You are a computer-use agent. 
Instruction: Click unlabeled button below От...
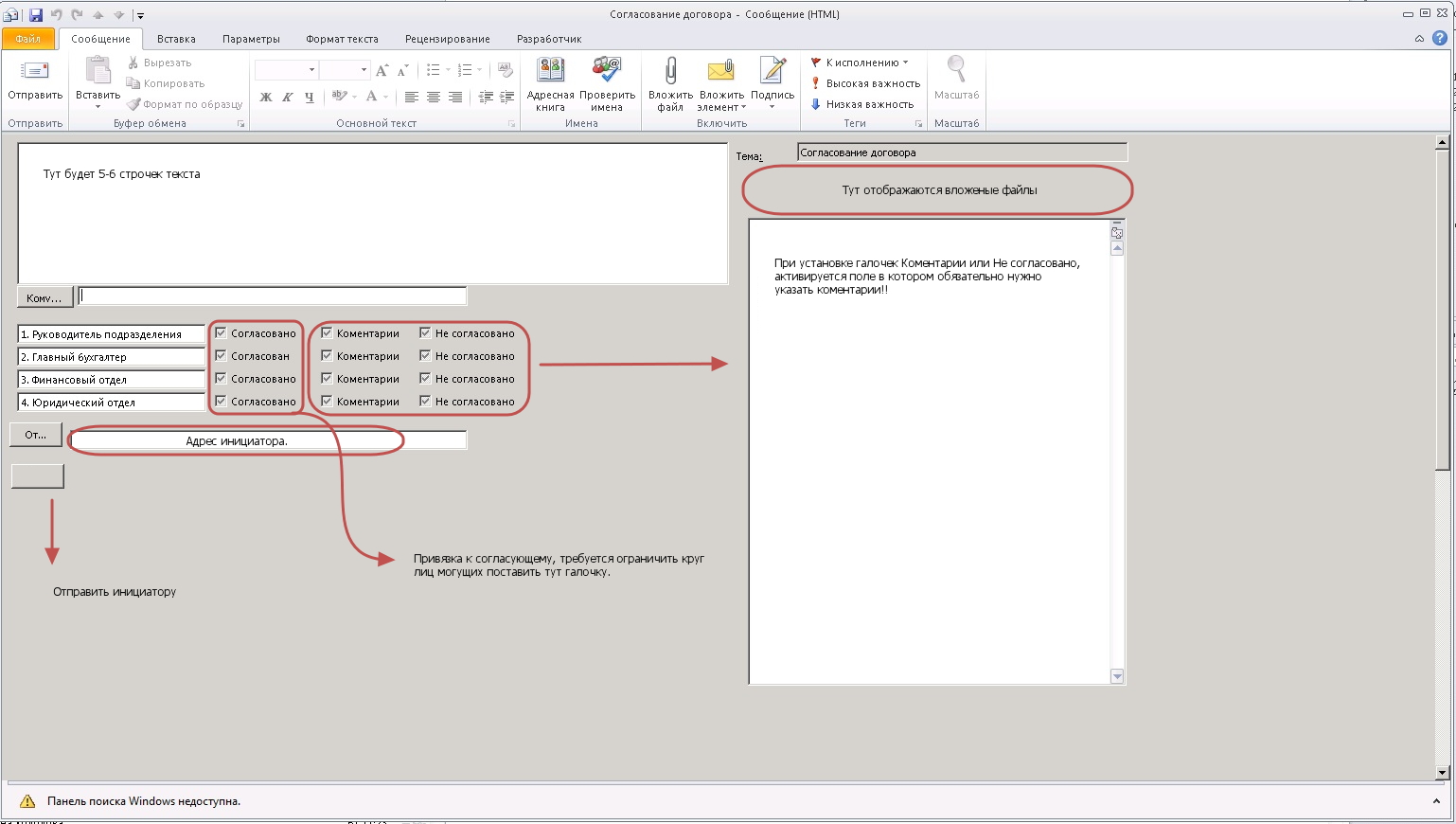pos(38,476)
